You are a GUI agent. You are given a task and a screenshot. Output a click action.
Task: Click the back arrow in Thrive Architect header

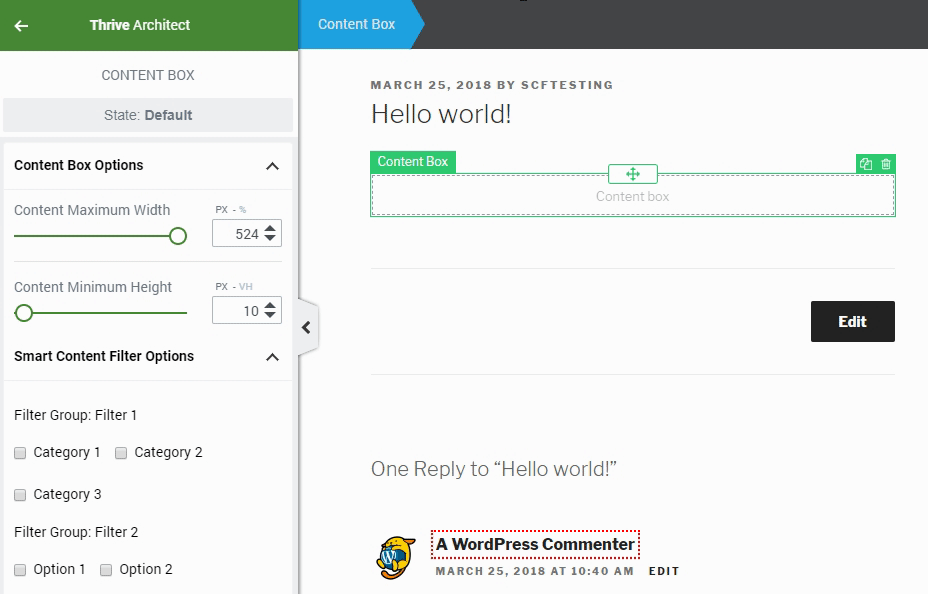tap(21, 25)
